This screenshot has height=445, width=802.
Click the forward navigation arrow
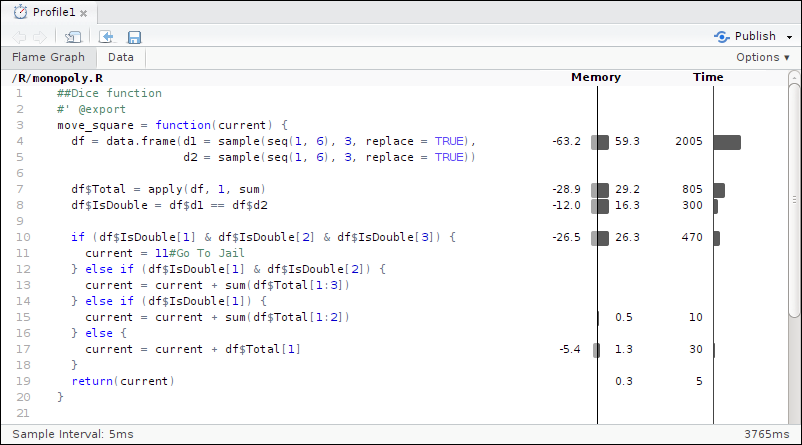pos(39,37)
